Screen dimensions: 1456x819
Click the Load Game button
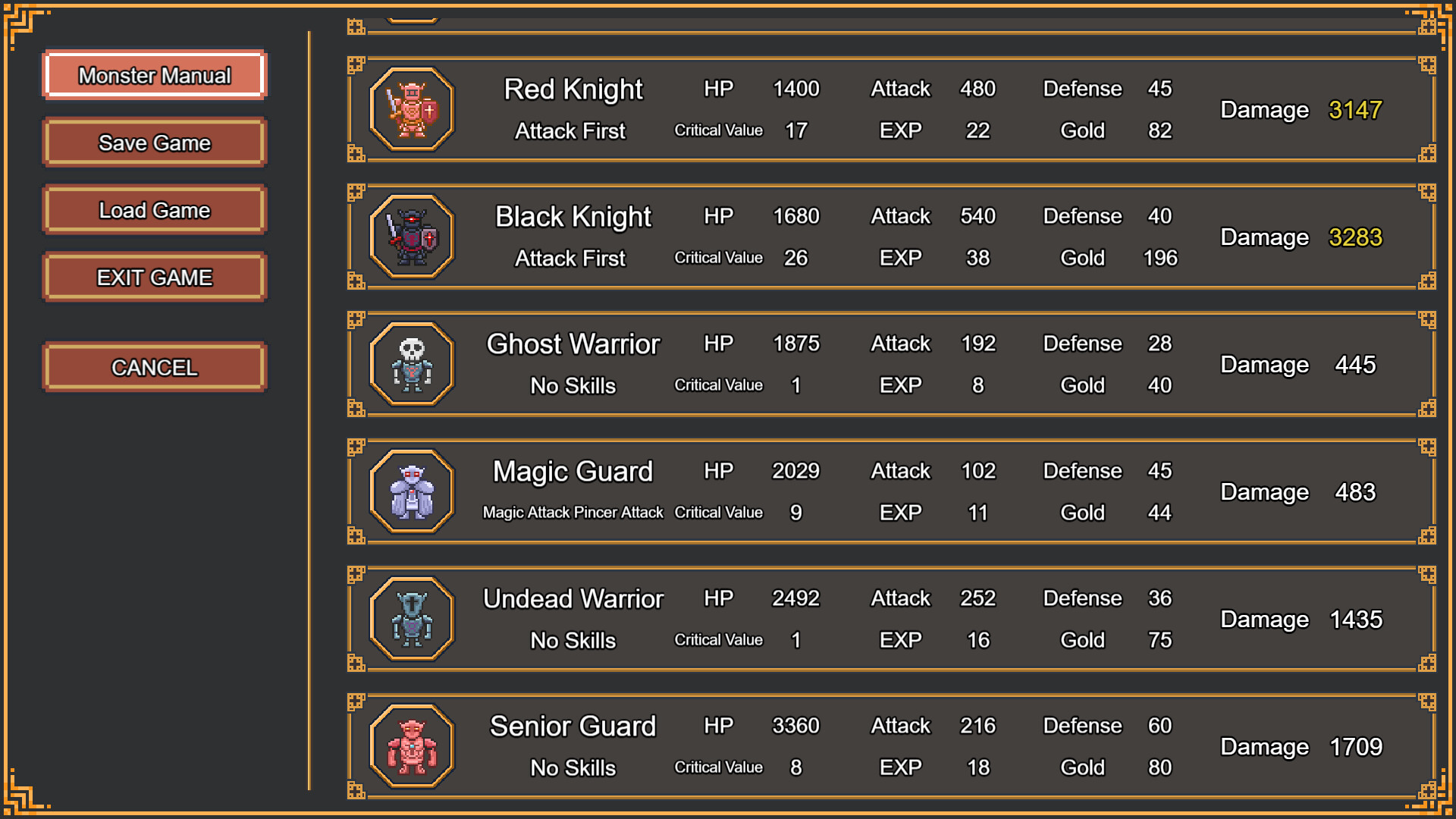point(154,209)
